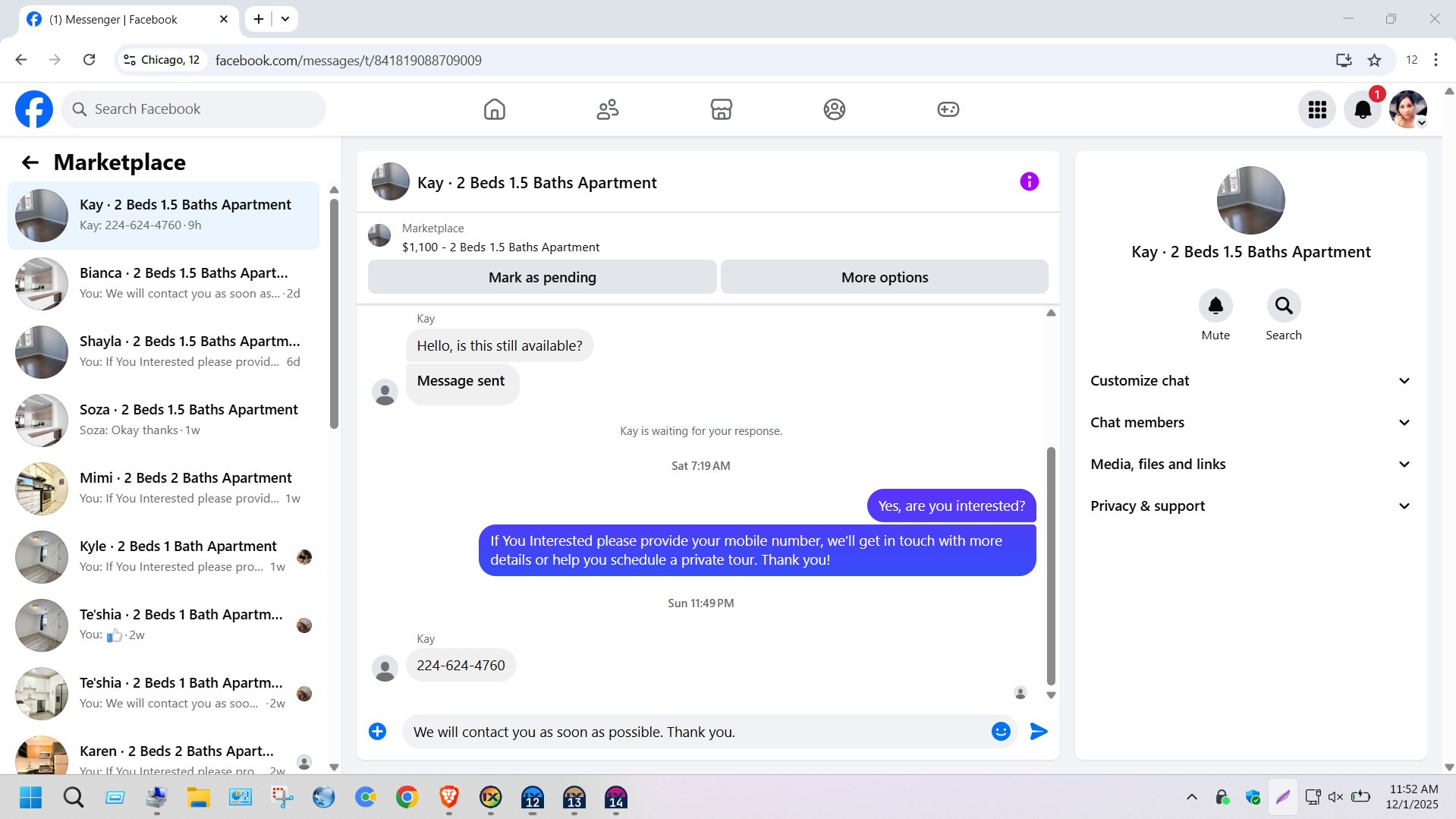Screen dimensions: 1456x819
Task: Open the Facebook menu grid icon
Action: pyautogui.click(x=1317, y=109)
